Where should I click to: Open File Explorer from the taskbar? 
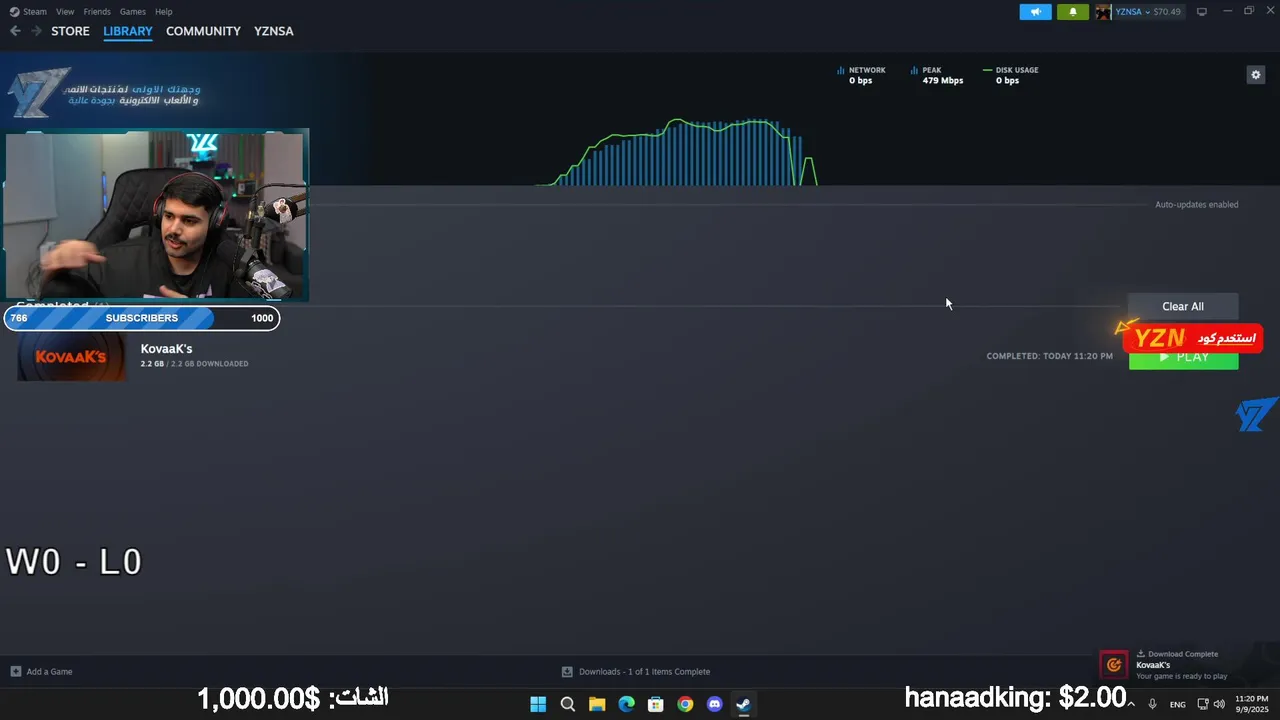(597, 704)
